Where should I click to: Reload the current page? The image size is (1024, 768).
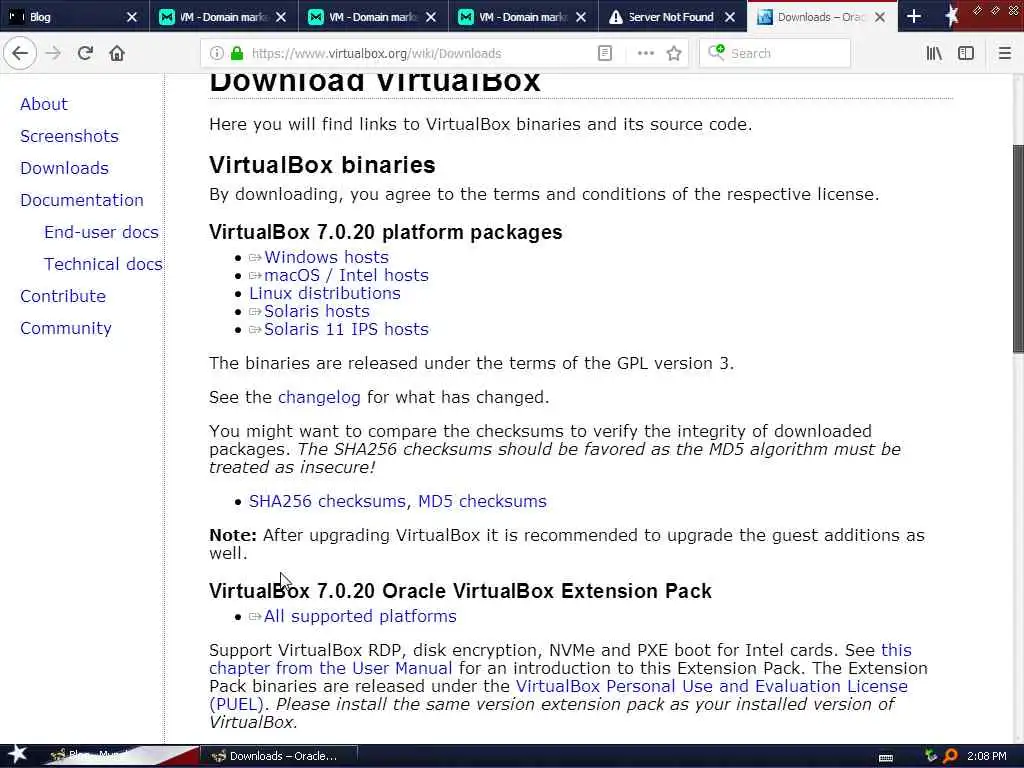click(85, 53)
